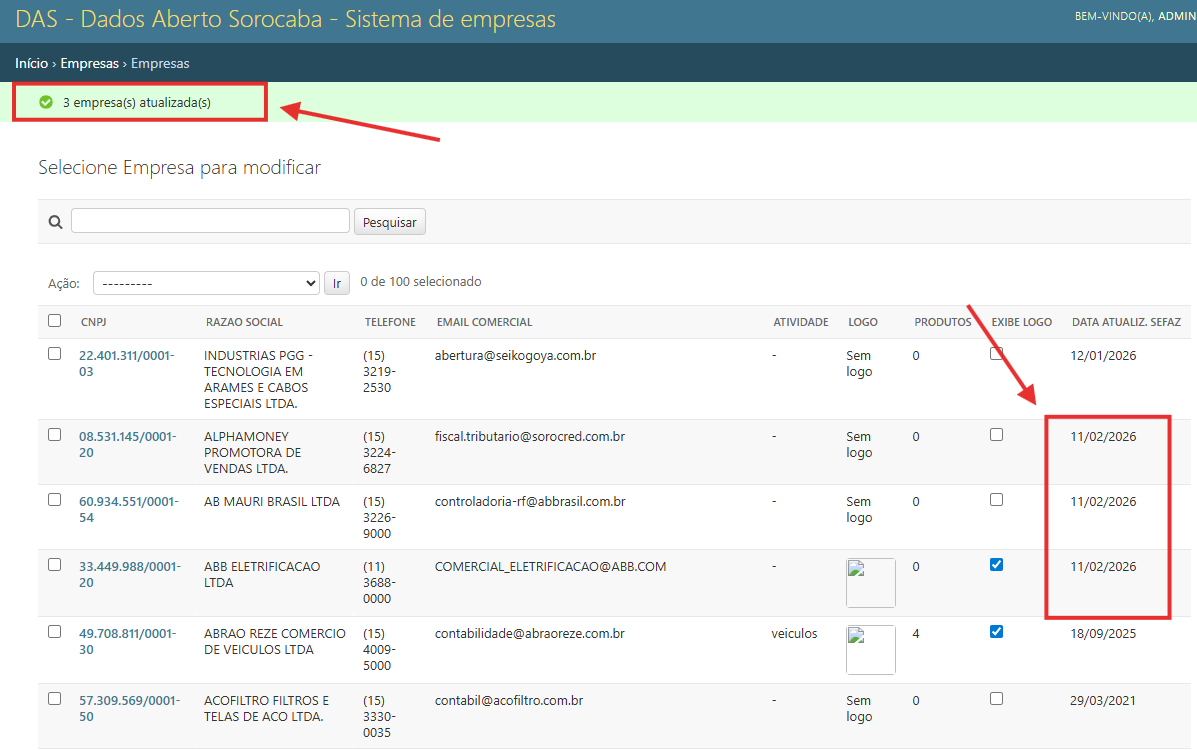Viewport: 1197px width, 750px height.
Task: Open CNPJ 22.401.311/0001-03 record
Action: pyautogui.click(x=126, y=363)
